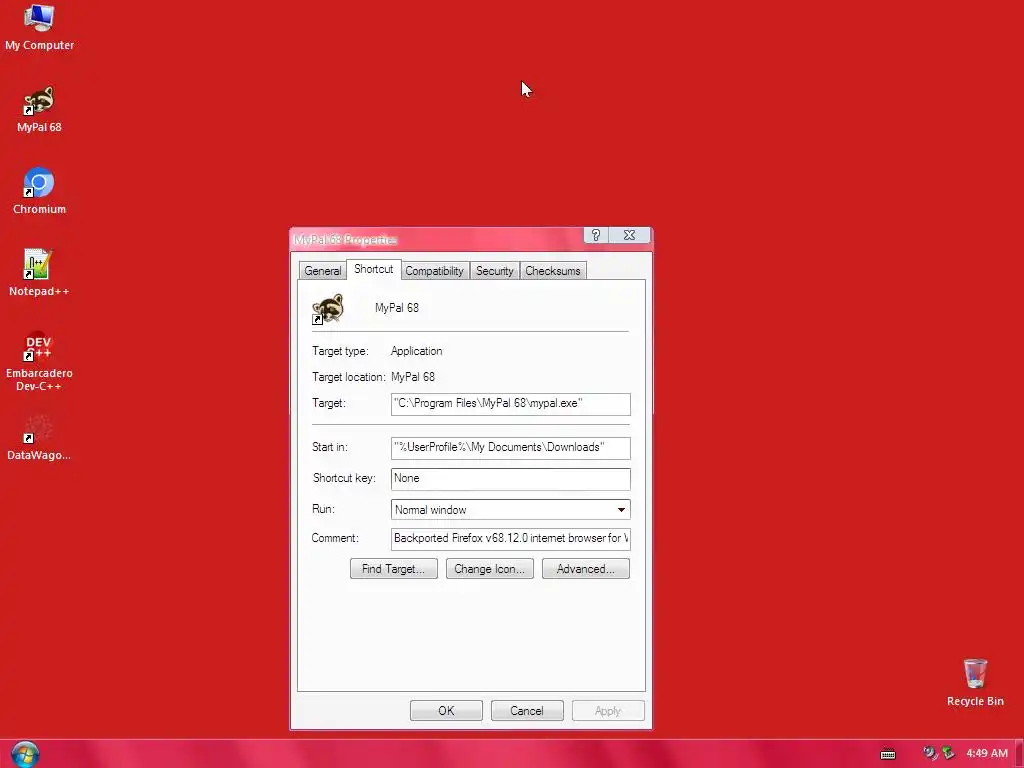1024x768 pixels.
Task: Click the greyed-out Apply button
Action: (x=608, y=711)
